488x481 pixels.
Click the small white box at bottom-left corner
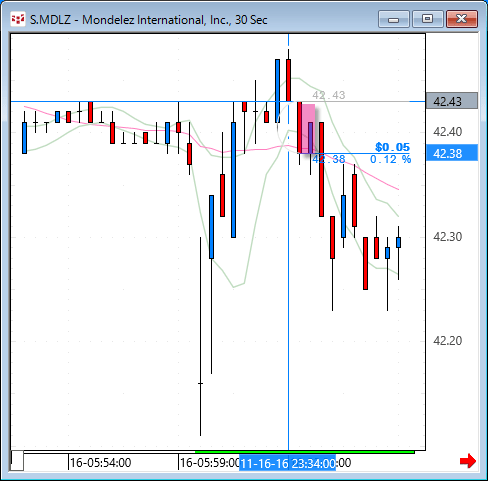(x=17, y=461)
